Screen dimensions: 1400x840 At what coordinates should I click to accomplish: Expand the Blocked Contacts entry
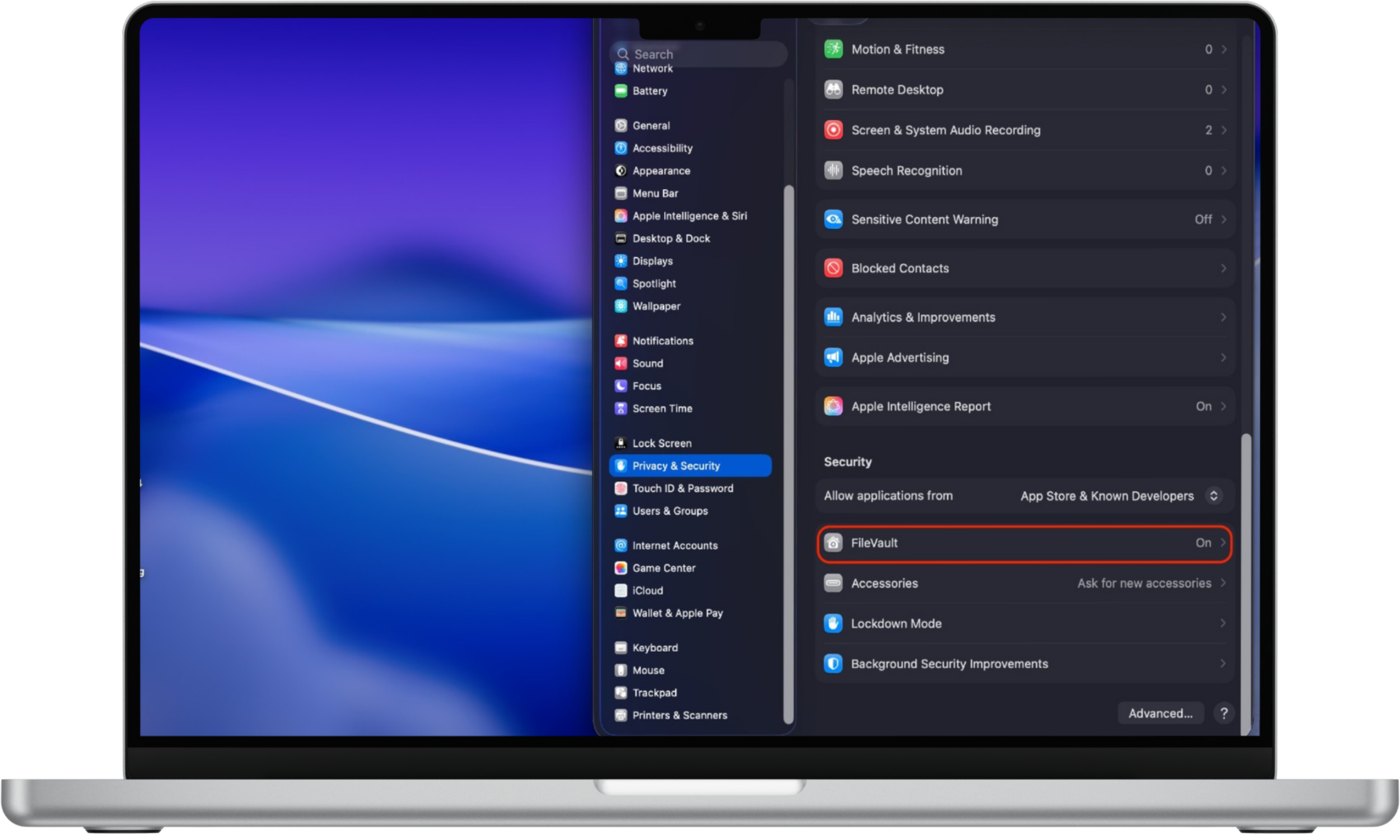(1024, 268)
